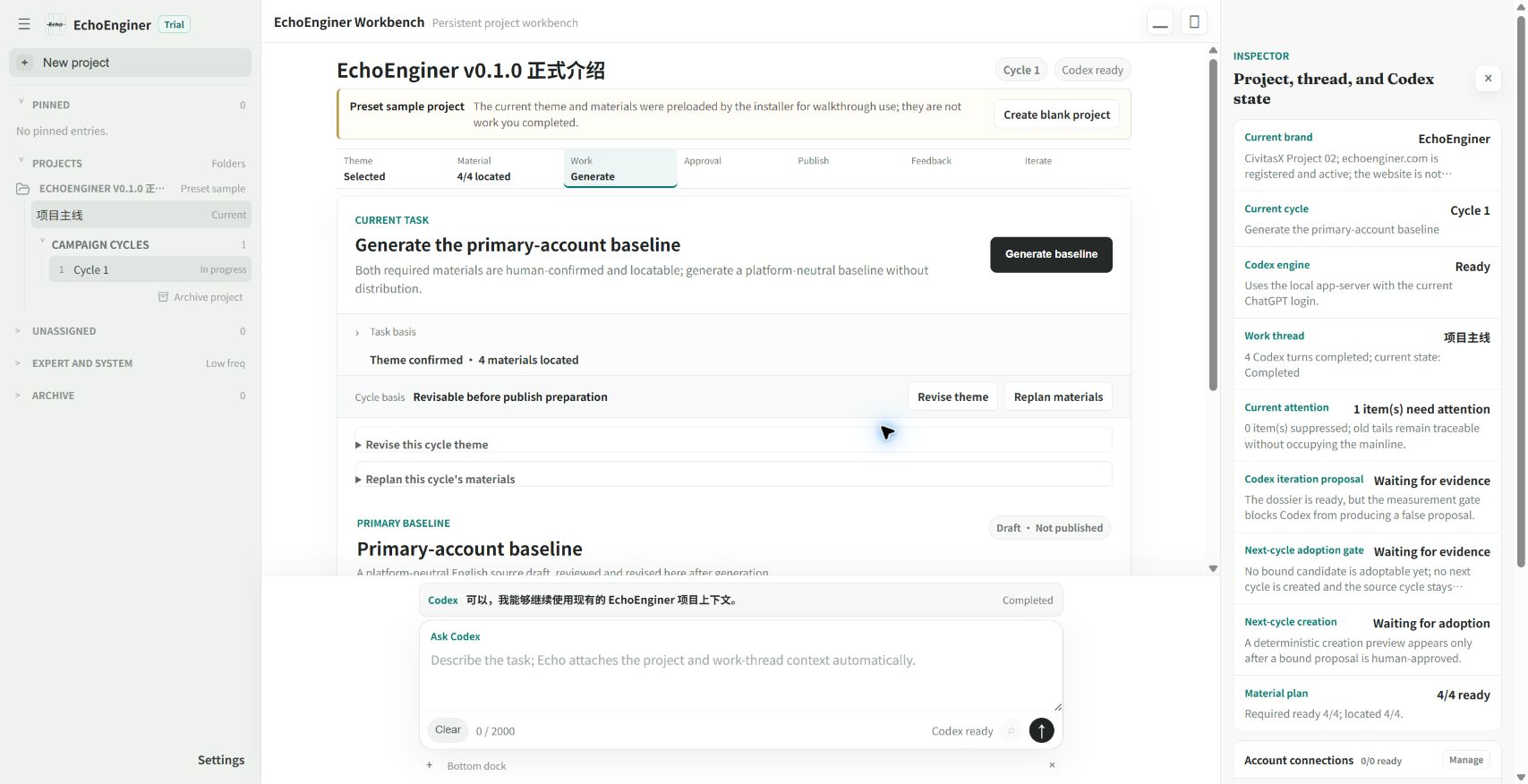Click the Codex Completed message bar
The image size is (1528, 784).
coord(740,601)
